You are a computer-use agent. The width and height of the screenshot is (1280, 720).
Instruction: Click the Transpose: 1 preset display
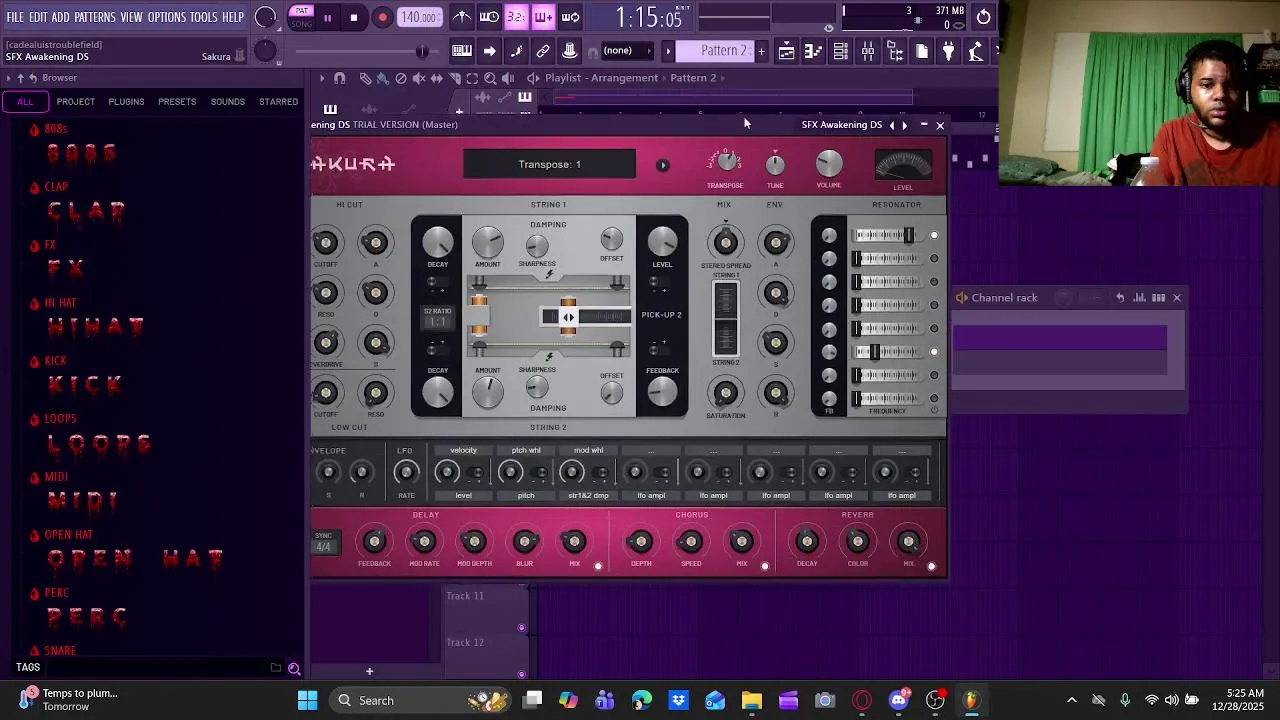tap(549, 164)
